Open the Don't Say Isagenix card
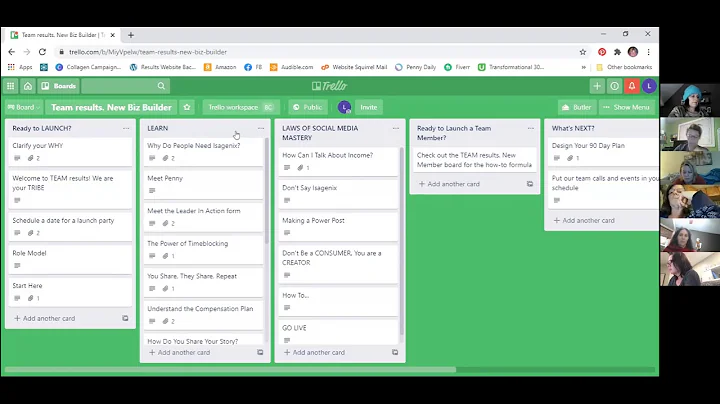Image resolution: width=720 pixels, height=404 pixels. click(338, 194)
